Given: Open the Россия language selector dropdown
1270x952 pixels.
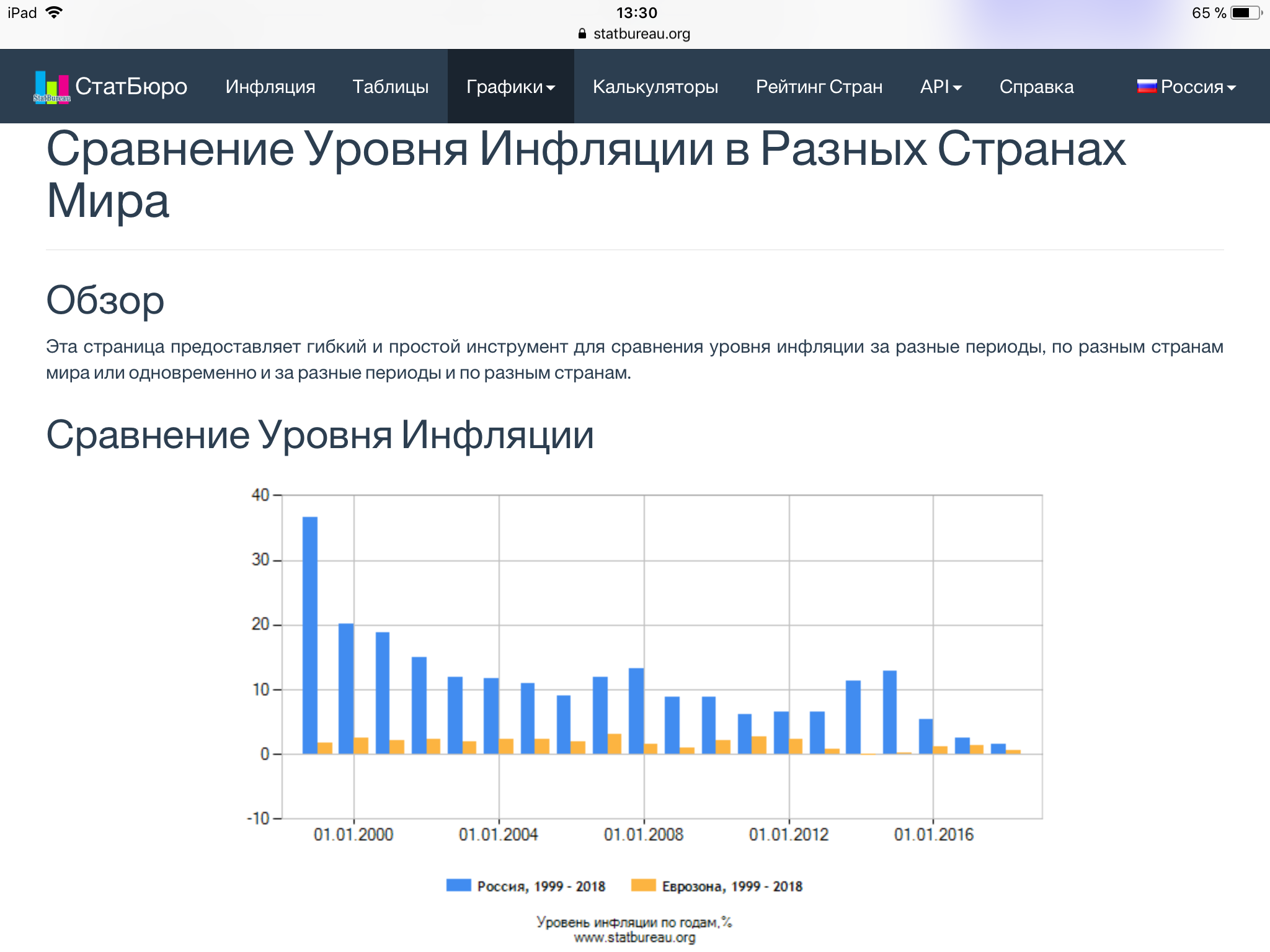Looking at the screenshot, I should click(1196, 87).
